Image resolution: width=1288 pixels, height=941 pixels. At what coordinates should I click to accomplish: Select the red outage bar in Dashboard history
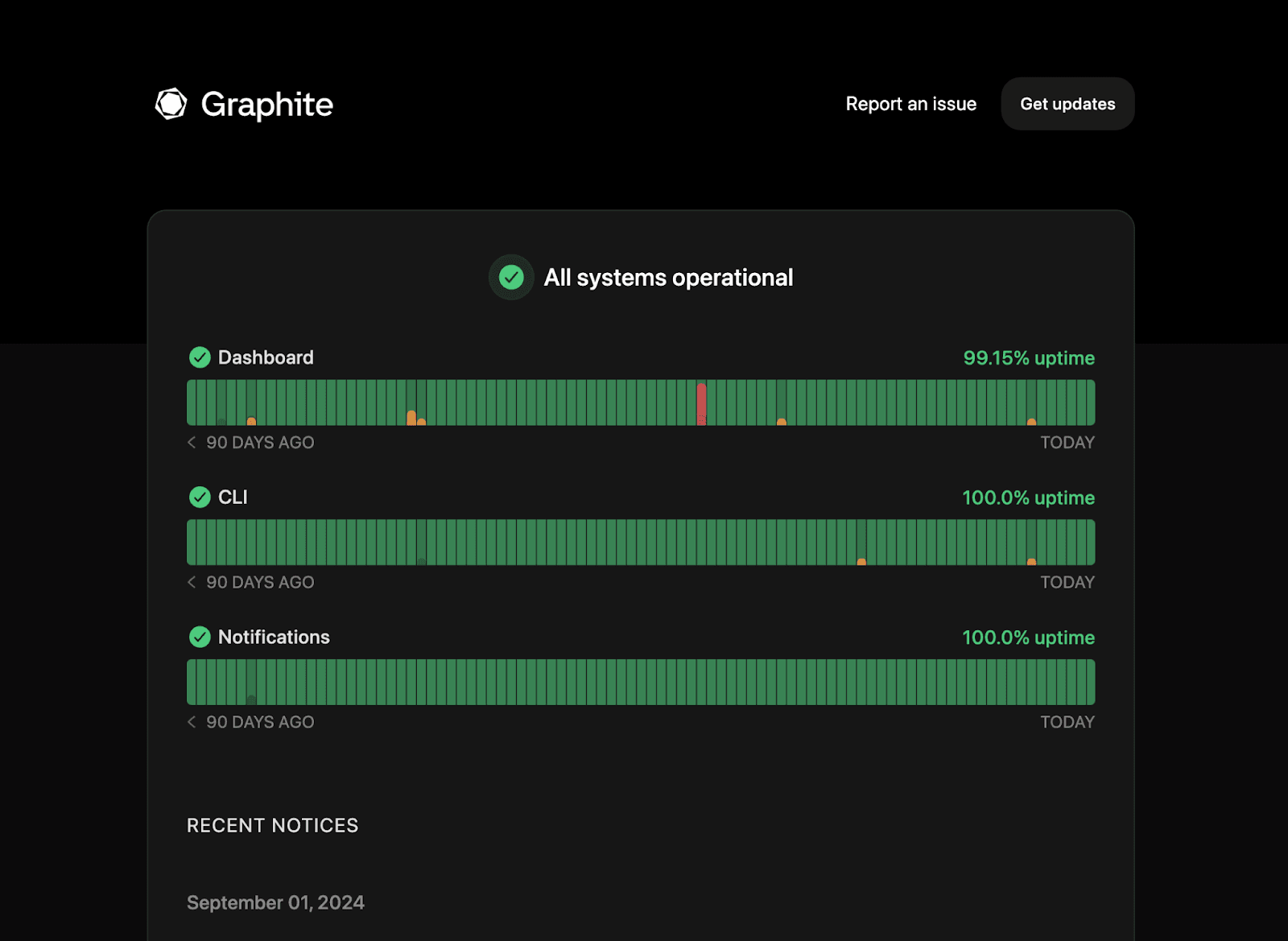pos(700,402)
